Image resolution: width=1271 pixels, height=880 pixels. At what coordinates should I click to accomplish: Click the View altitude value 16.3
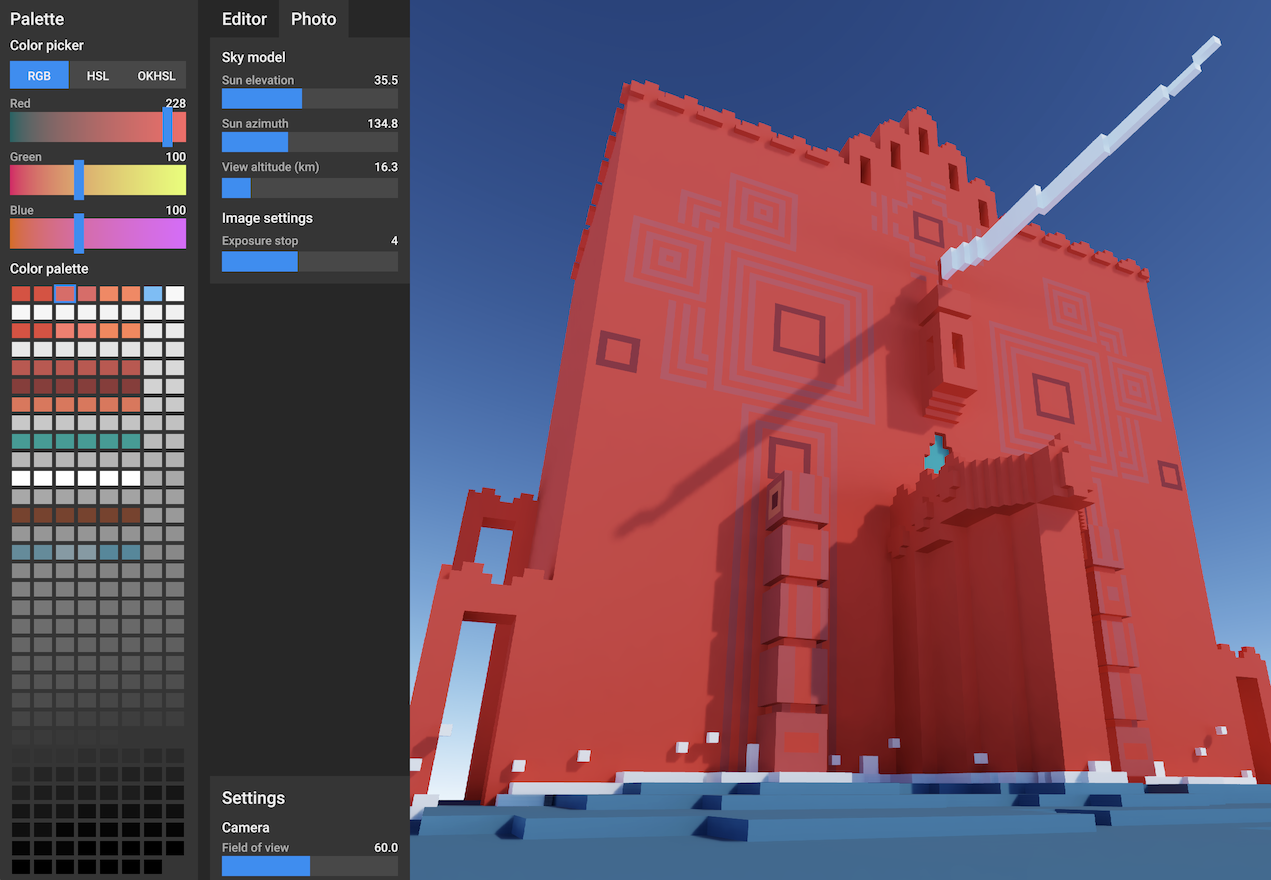point(386,167)
